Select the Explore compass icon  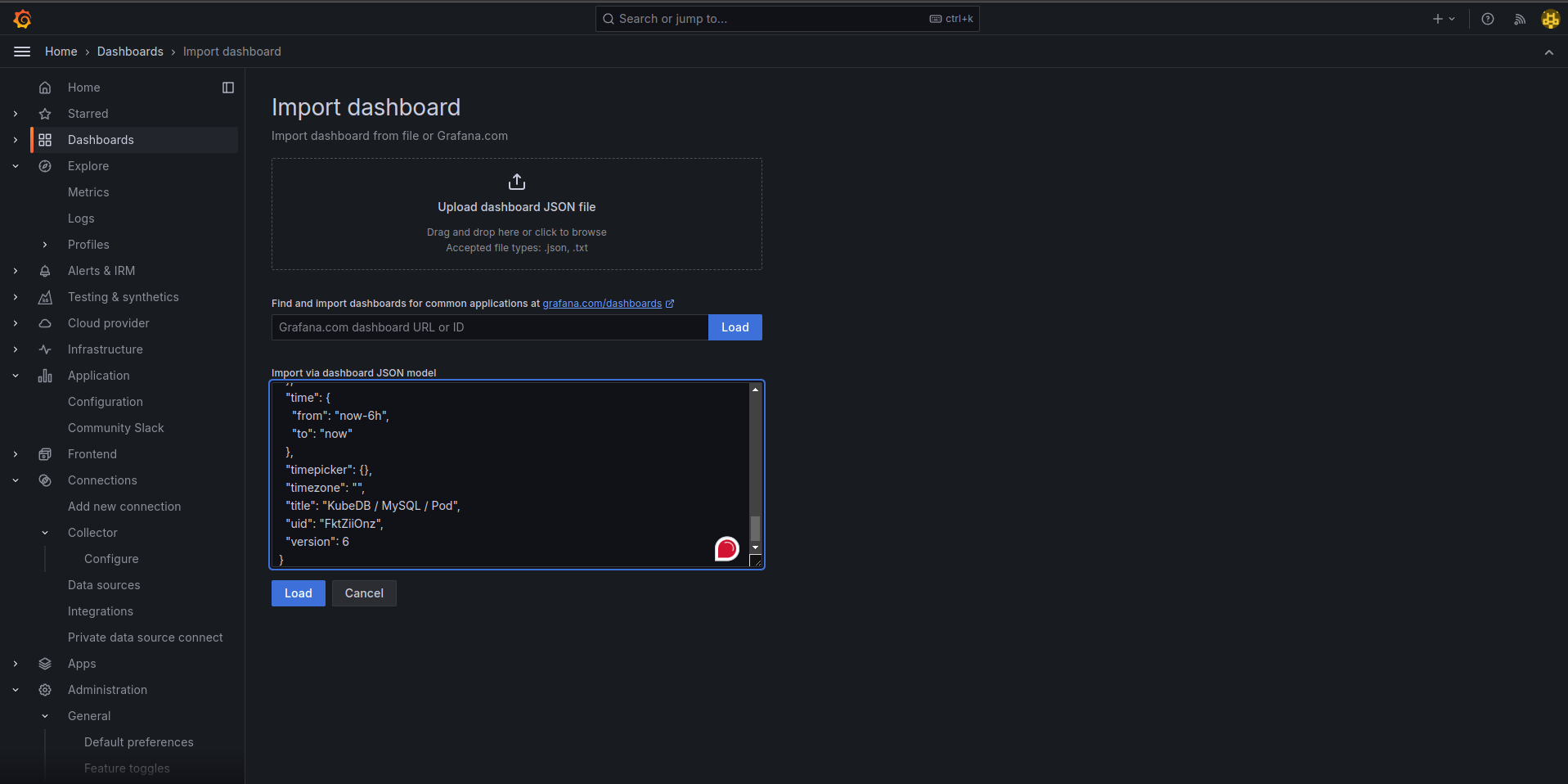tap(45, 166)
